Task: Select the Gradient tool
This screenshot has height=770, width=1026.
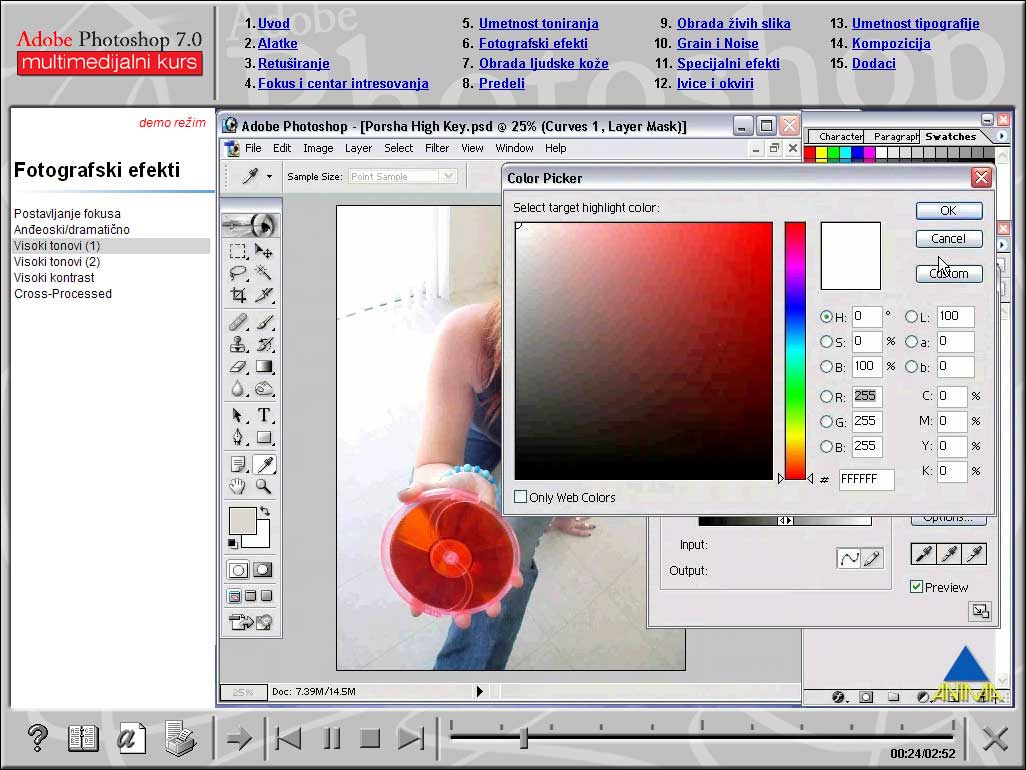Action: coord(262,366)
